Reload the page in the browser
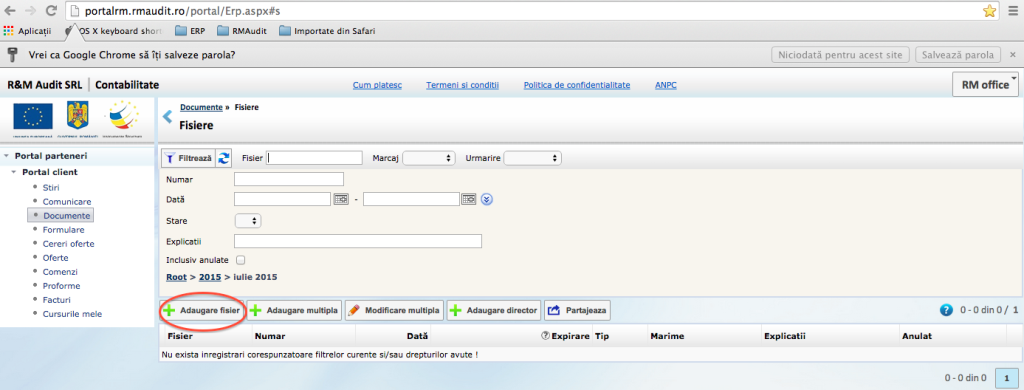The height and width of the screenshot is (390, 1024). 51,11
